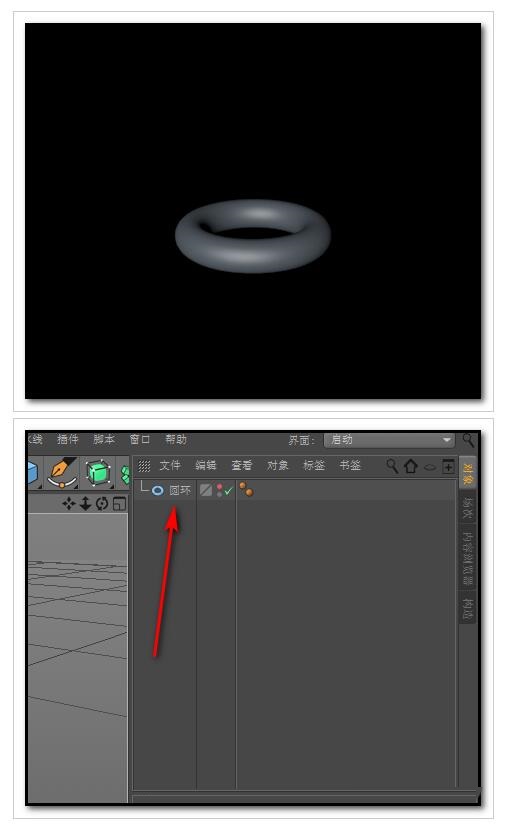
Task: Open the 界面 layout dropdown showing 启动
Action: [389, 440]
